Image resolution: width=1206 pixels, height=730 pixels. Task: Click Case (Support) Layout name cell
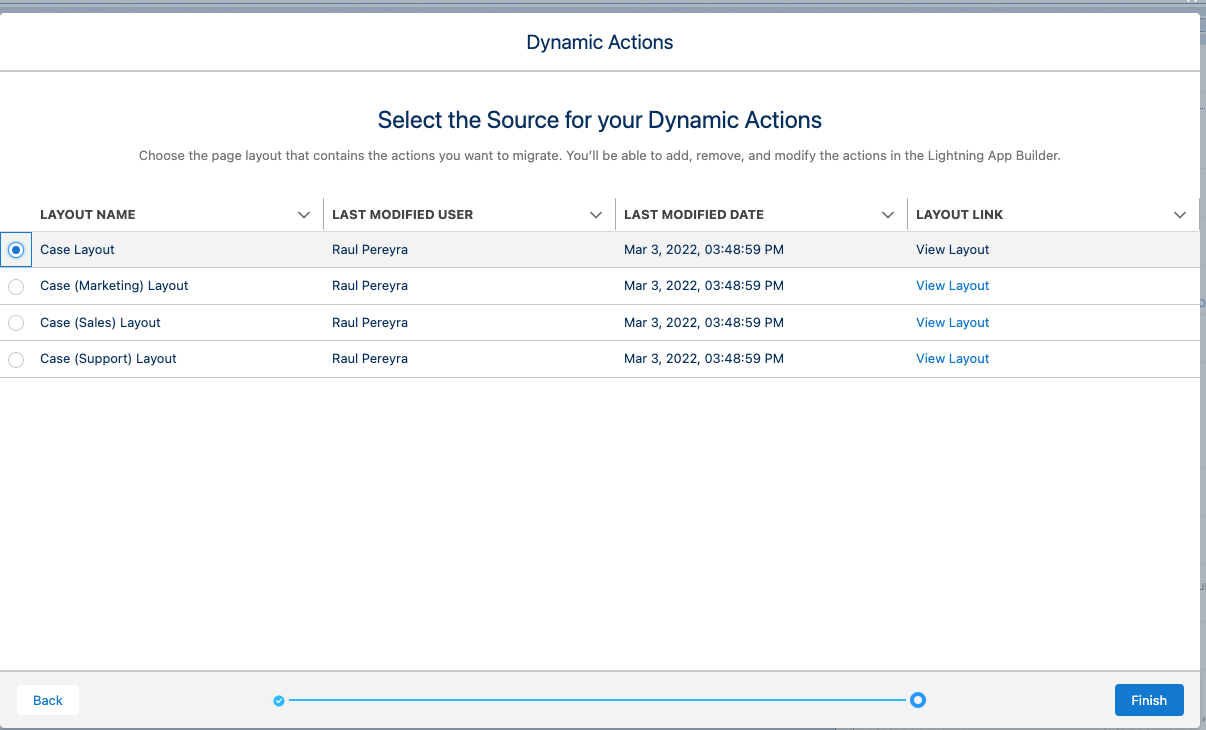point(108,359)
